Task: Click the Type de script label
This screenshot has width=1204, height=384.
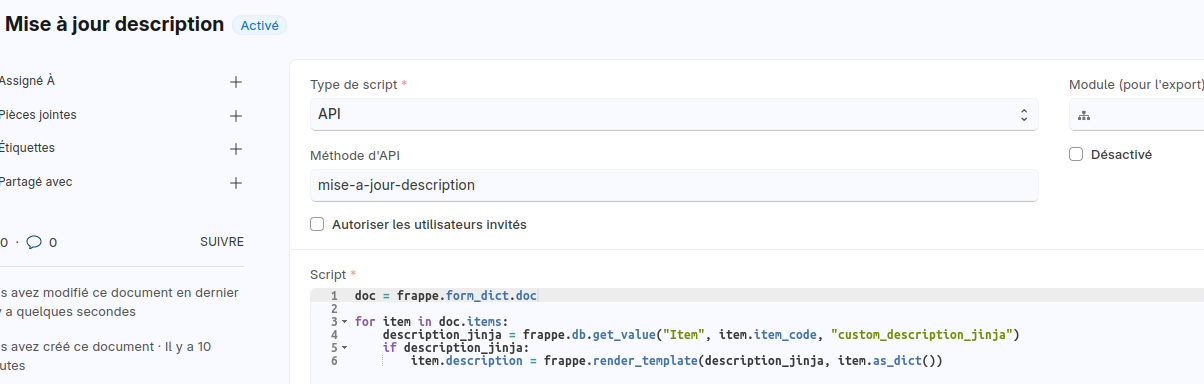Action: [x=354, y=85]
